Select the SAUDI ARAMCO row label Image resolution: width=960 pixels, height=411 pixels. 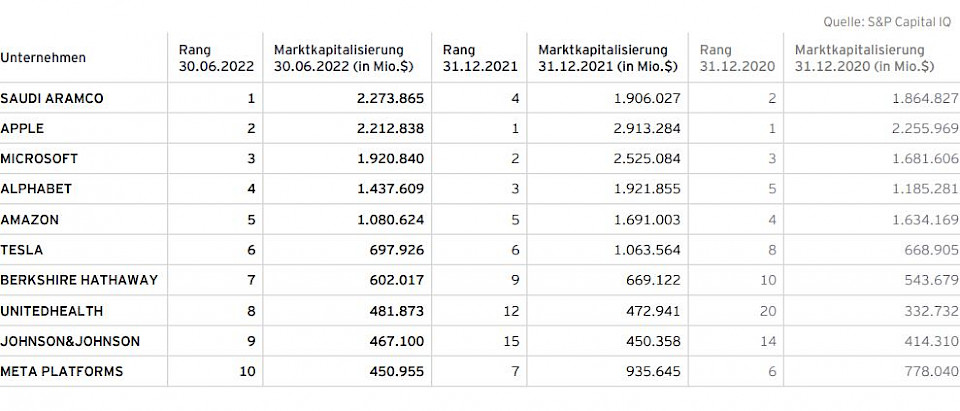pos(52,99)
